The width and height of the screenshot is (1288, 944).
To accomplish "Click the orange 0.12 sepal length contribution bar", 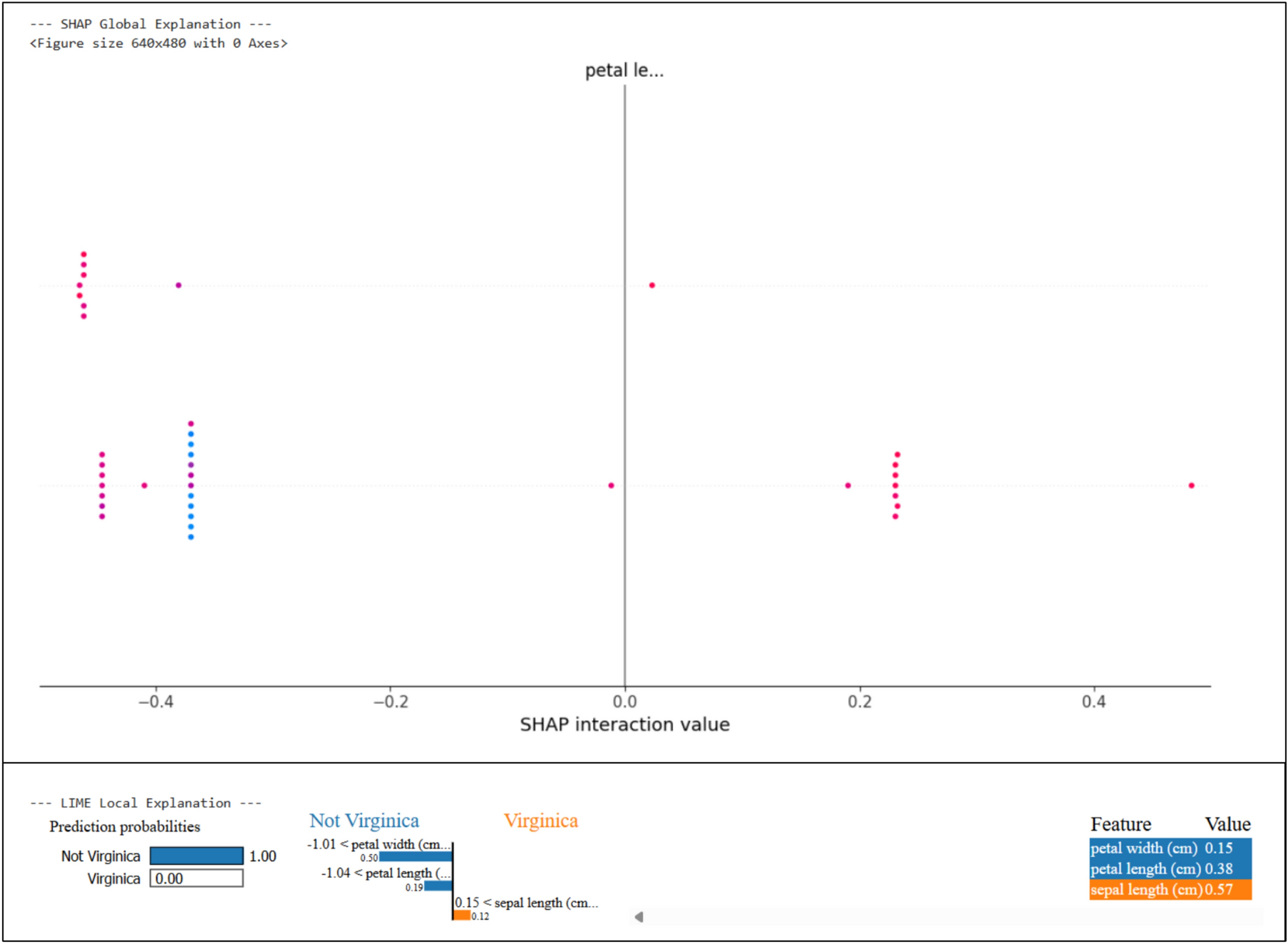I will (462, 915).
